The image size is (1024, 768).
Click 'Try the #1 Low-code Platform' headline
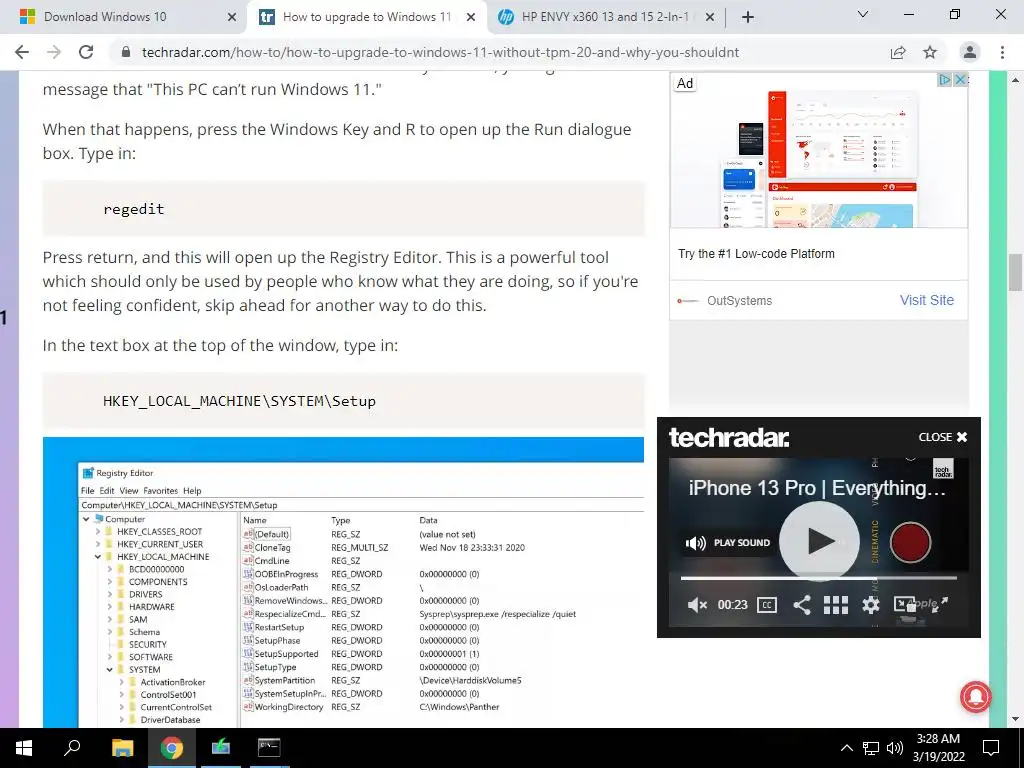[x=756, y=253]
